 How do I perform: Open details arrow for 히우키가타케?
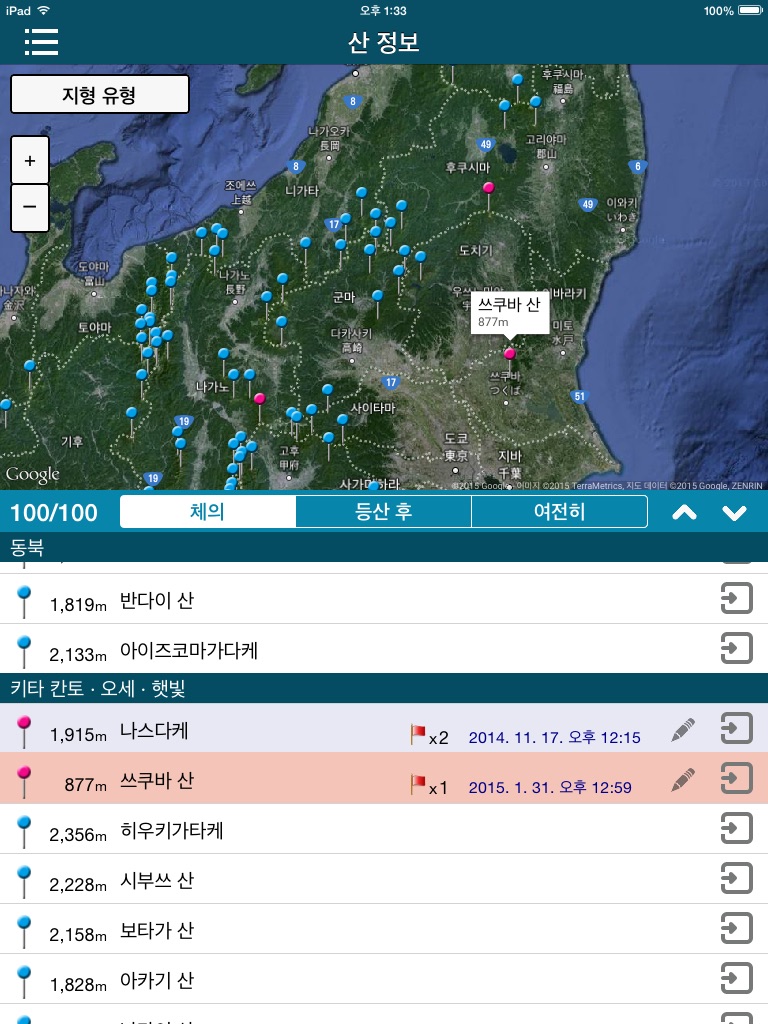pyautogui.click(x=737, y=828)
